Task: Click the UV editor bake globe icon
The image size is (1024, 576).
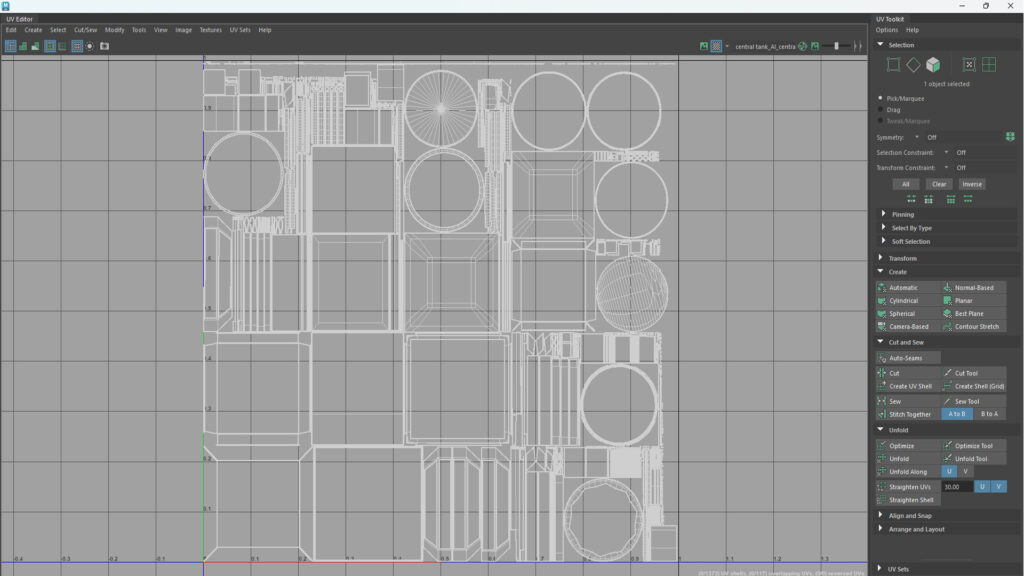Action: point(803,46)
